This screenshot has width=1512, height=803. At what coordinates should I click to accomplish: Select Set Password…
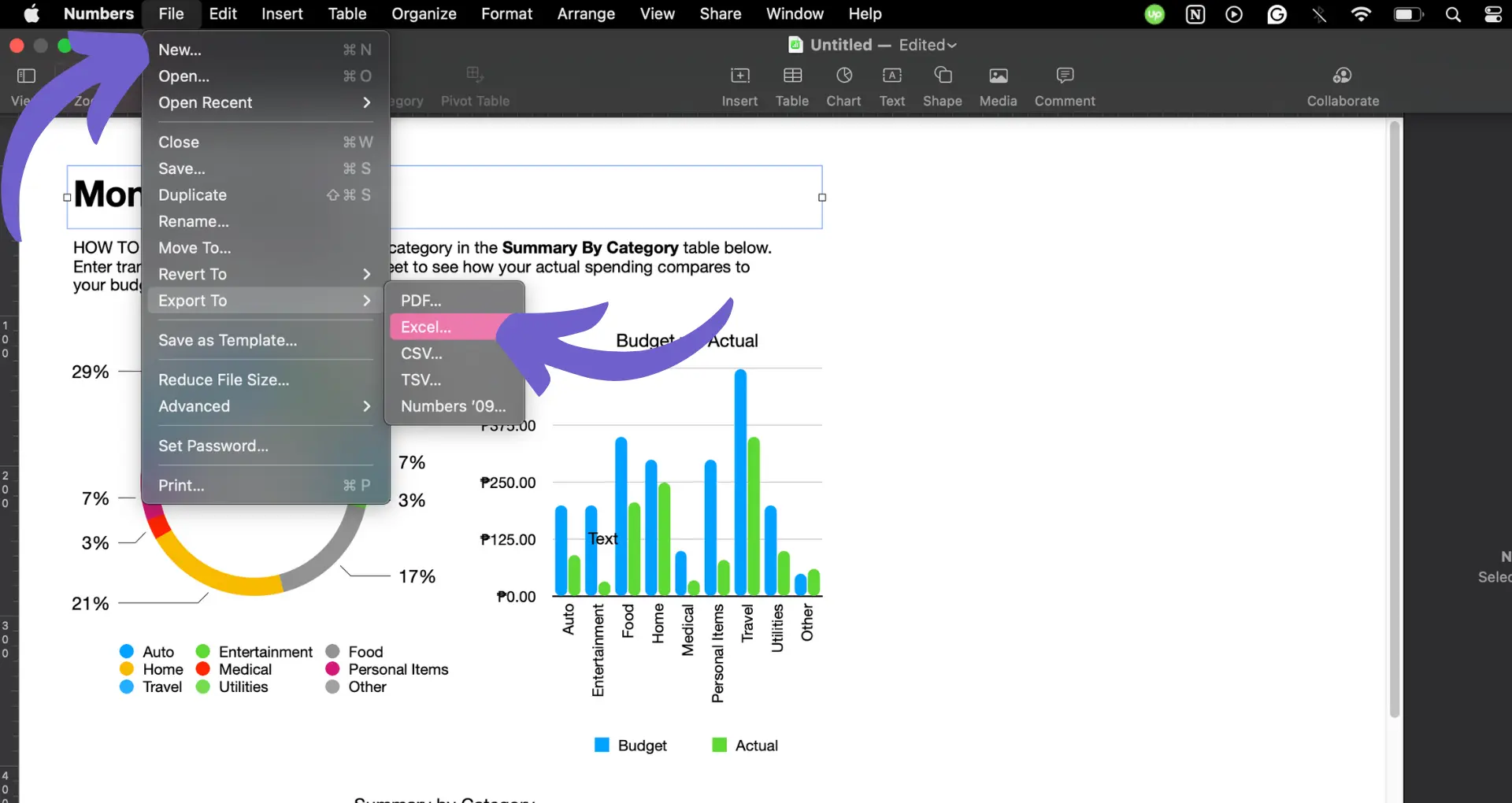coord(265,446)
